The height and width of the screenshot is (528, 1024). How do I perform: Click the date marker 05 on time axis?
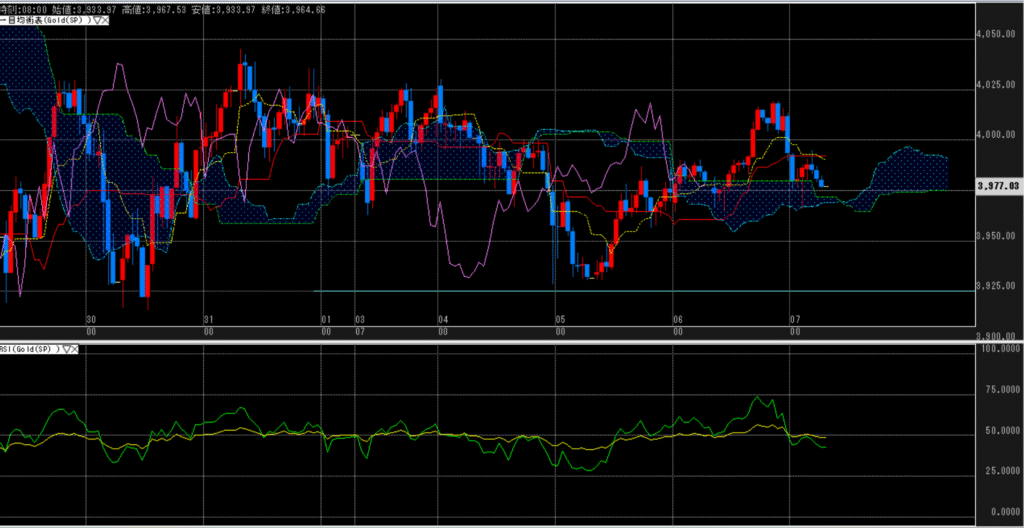[560, 320]
